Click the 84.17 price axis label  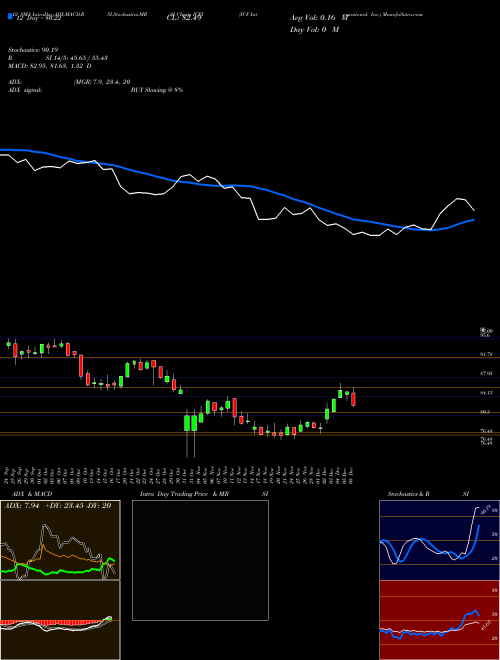pos(486,393)
